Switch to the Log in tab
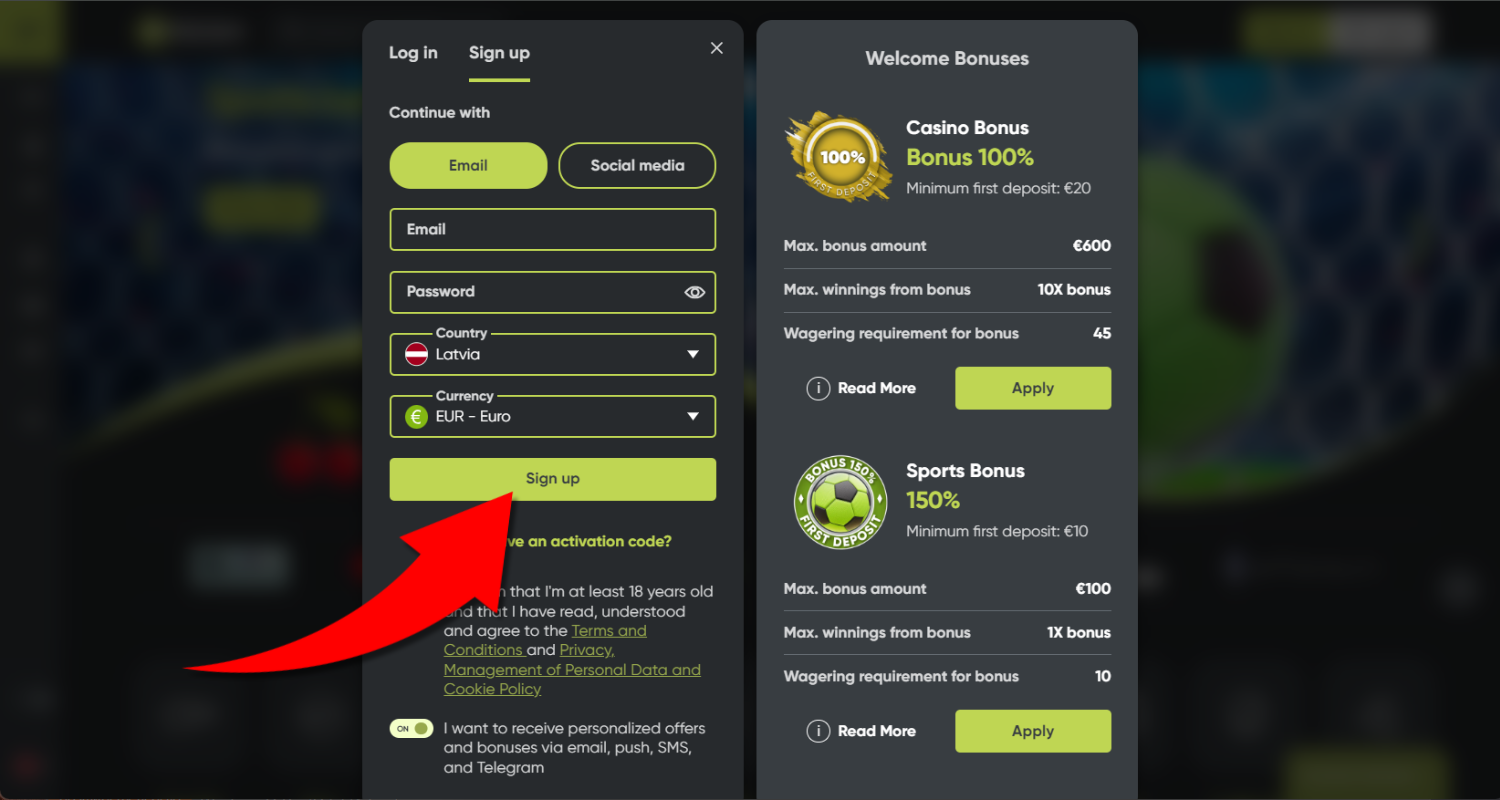The image size is (1500, 800). coord(413,53)
